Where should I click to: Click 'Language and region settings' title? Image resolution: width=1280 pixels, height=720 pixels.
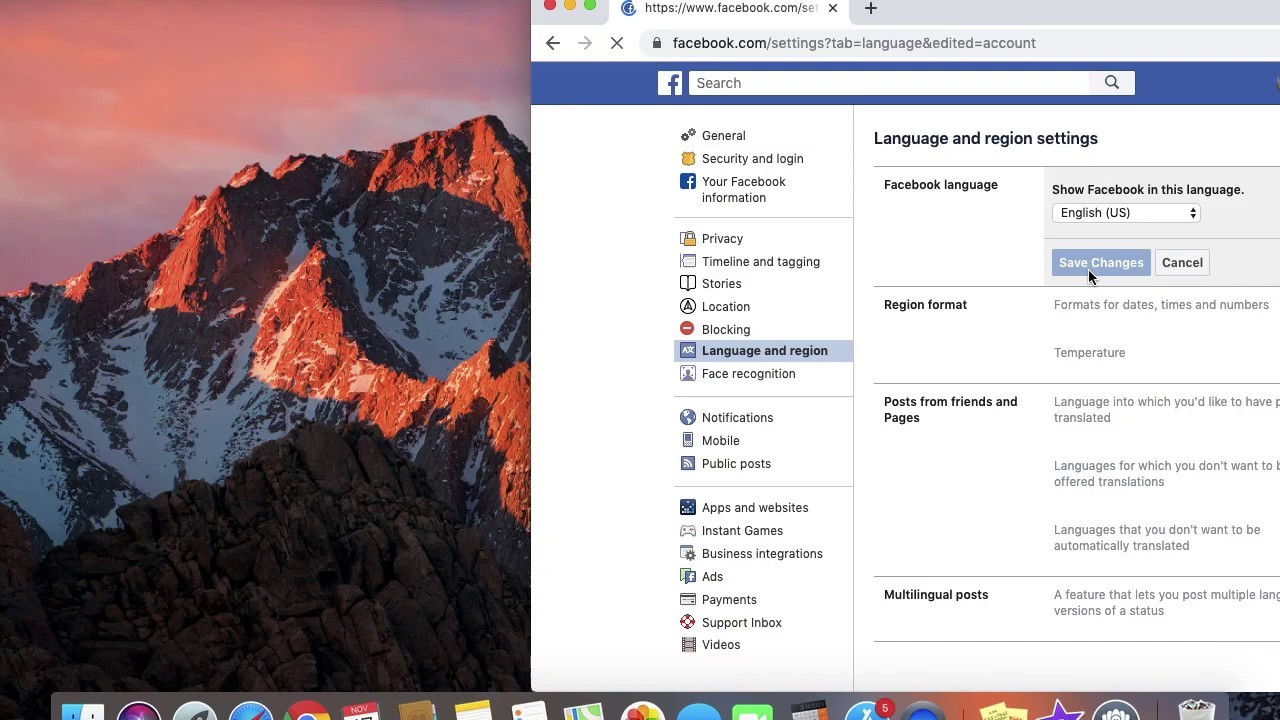[x=986, y=138]
